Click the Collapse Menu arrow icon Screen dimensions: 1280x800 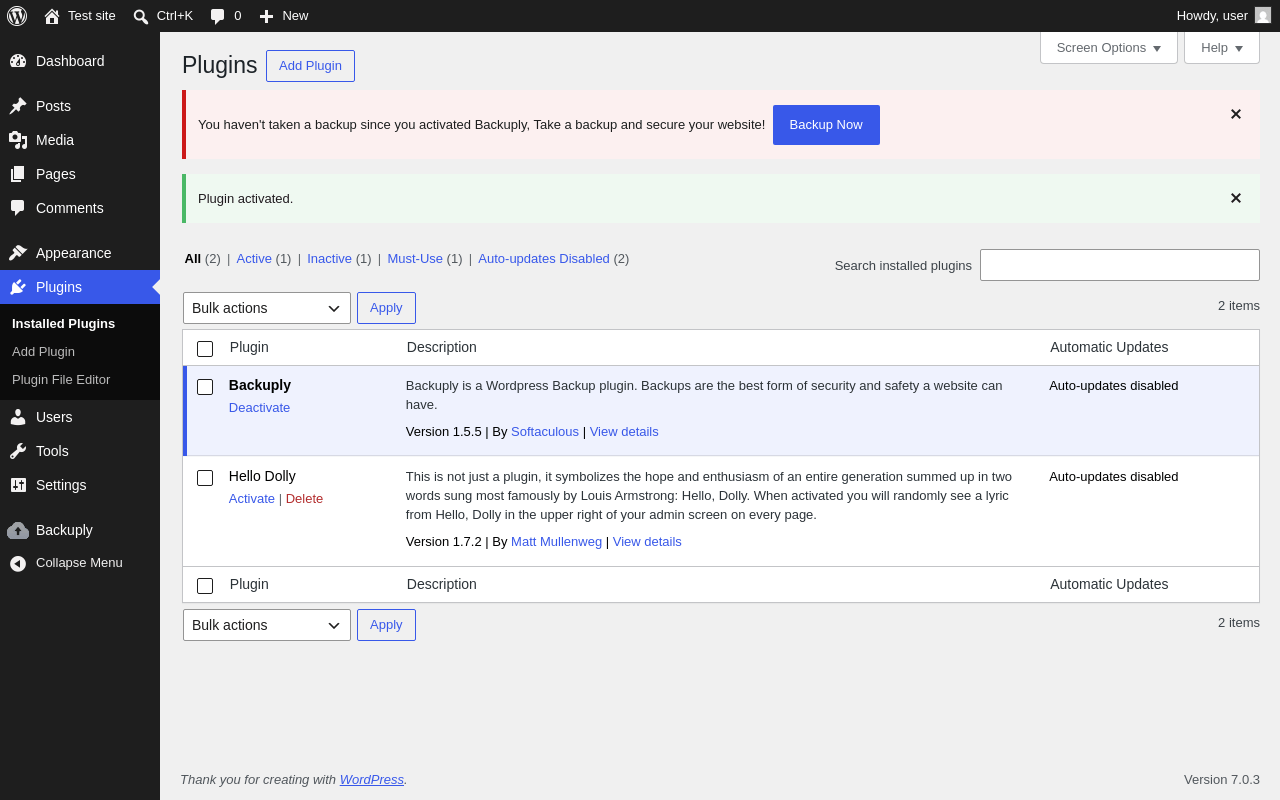[18, 563]
